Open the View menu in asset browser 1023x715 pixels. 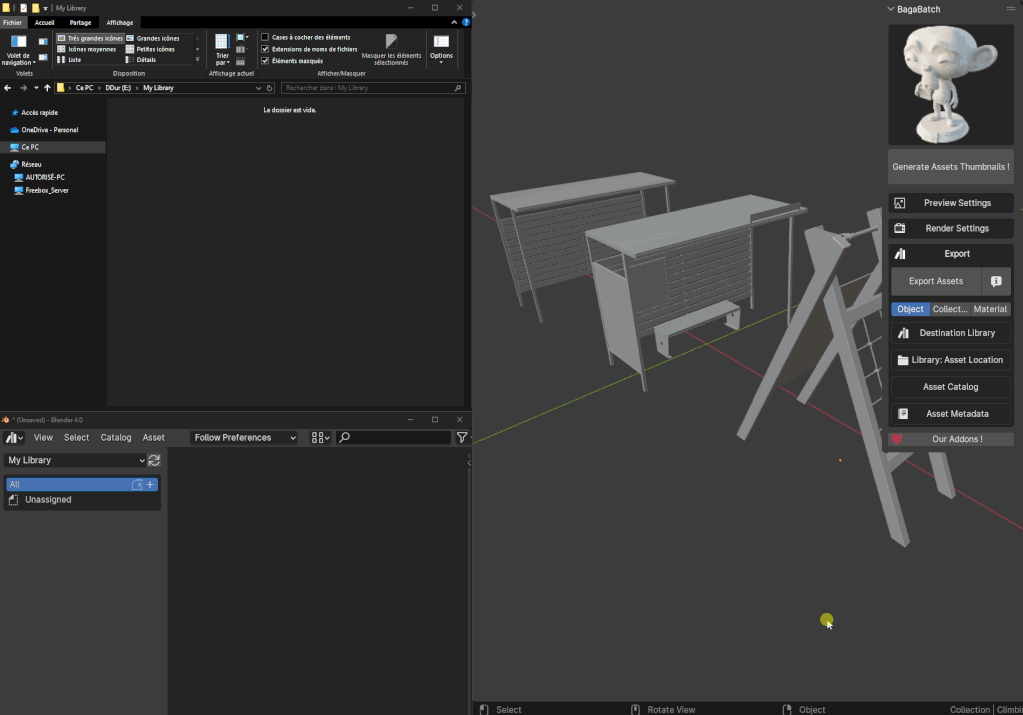coord(43,438)
